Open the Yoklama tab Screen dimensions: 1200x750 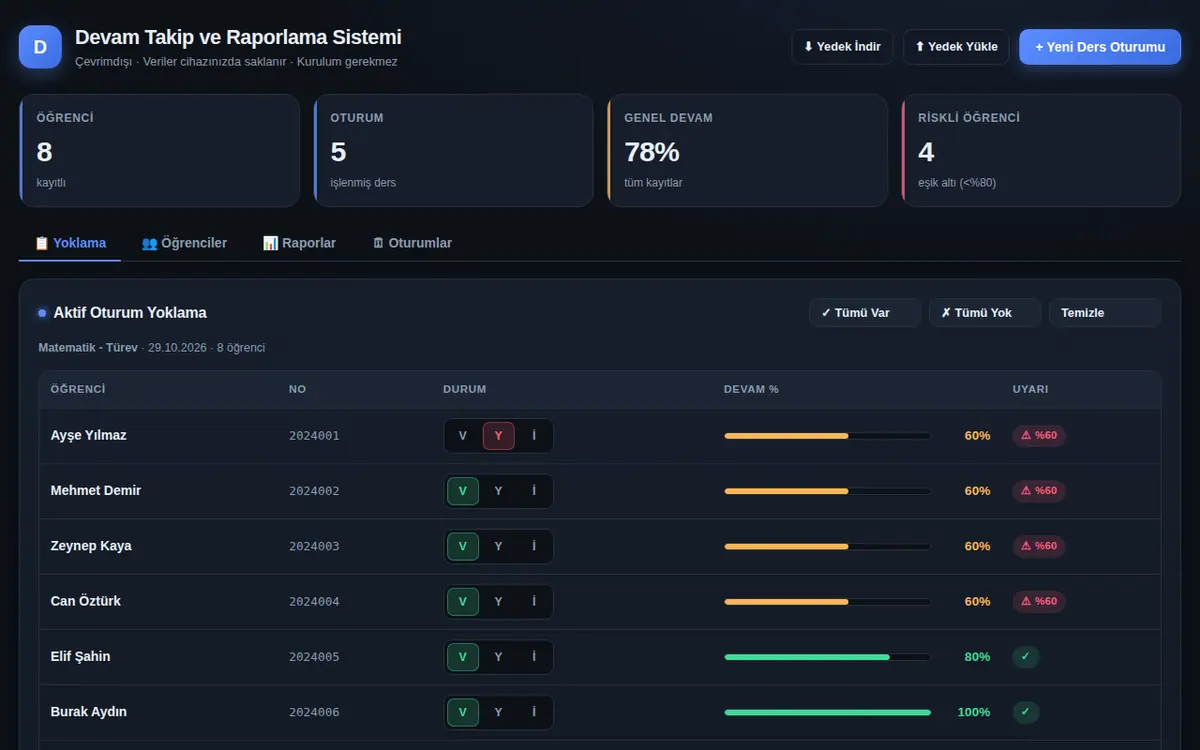[x=70, y=243]
